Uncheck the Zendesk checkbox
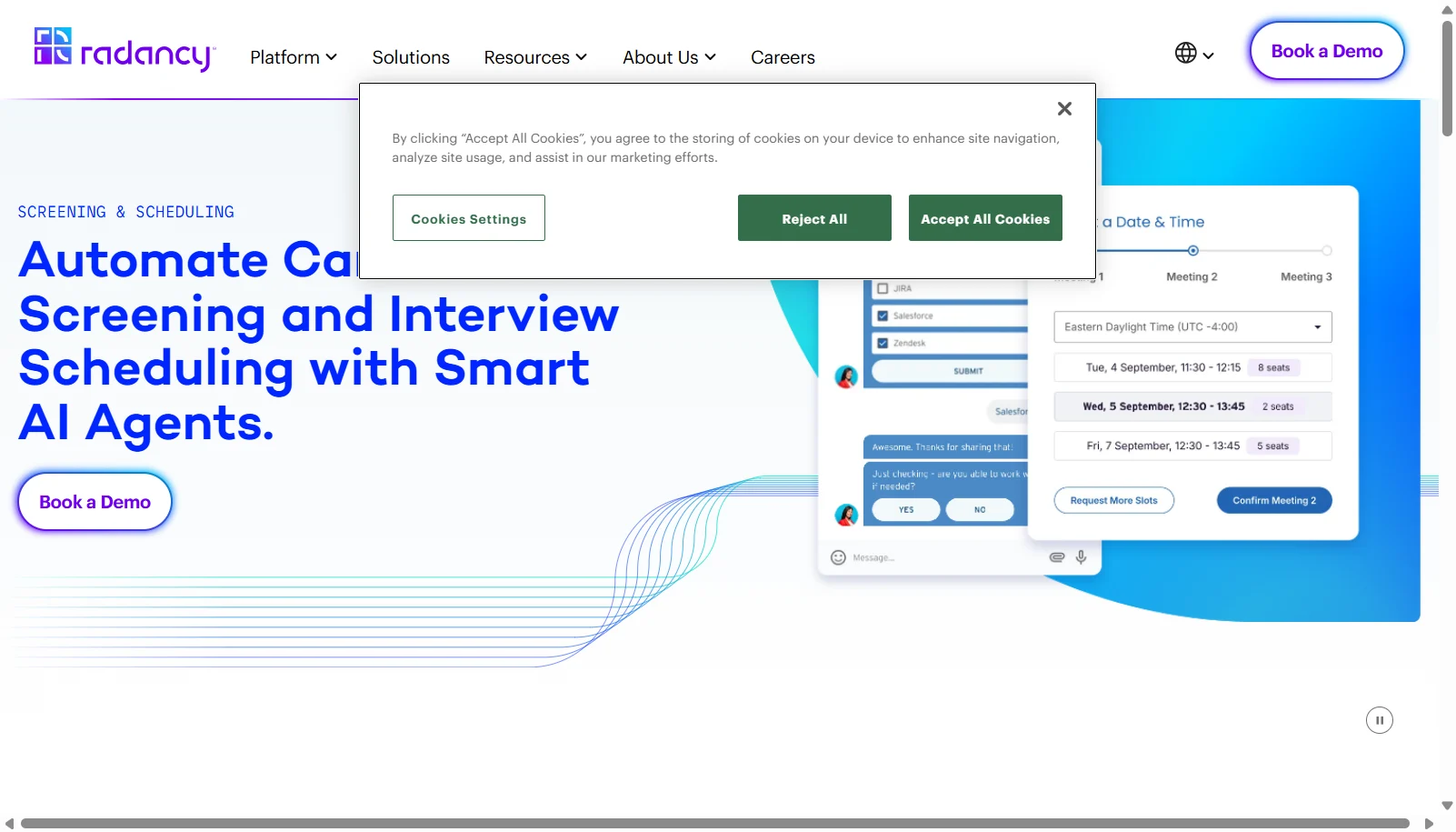This screenshot has width=1456, height=832. coord(882,343)
